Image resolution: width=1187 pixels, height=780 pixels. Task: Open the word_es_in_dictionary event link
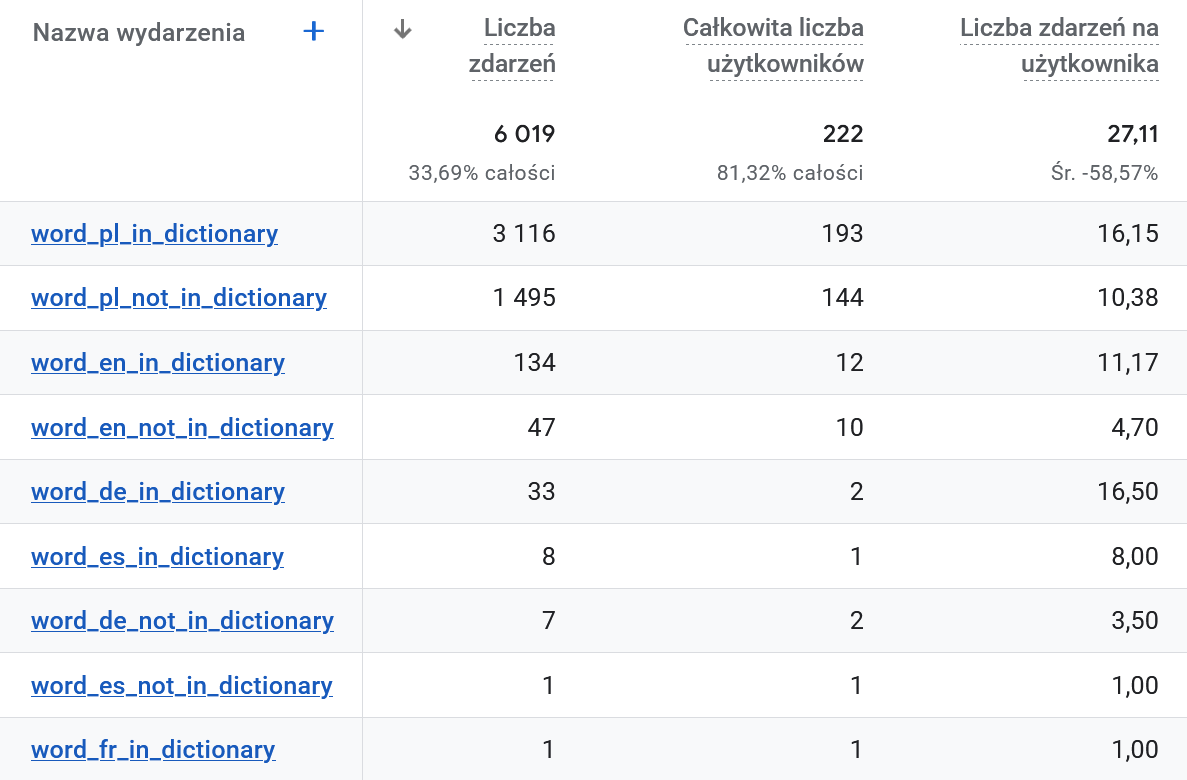pyautogui.click(x=157, y=557)
